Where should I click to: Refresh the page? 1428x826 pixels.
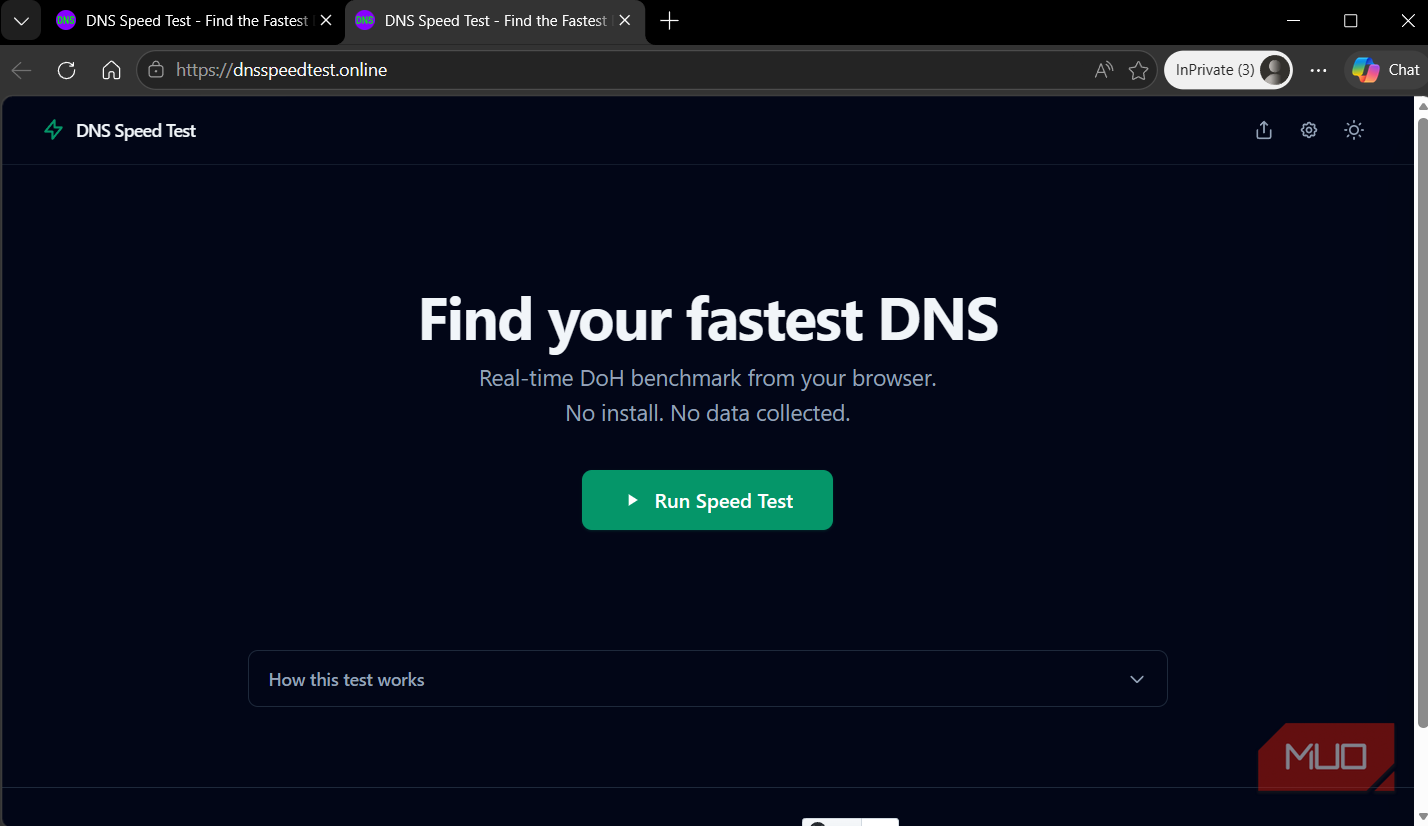coord(67,70)
